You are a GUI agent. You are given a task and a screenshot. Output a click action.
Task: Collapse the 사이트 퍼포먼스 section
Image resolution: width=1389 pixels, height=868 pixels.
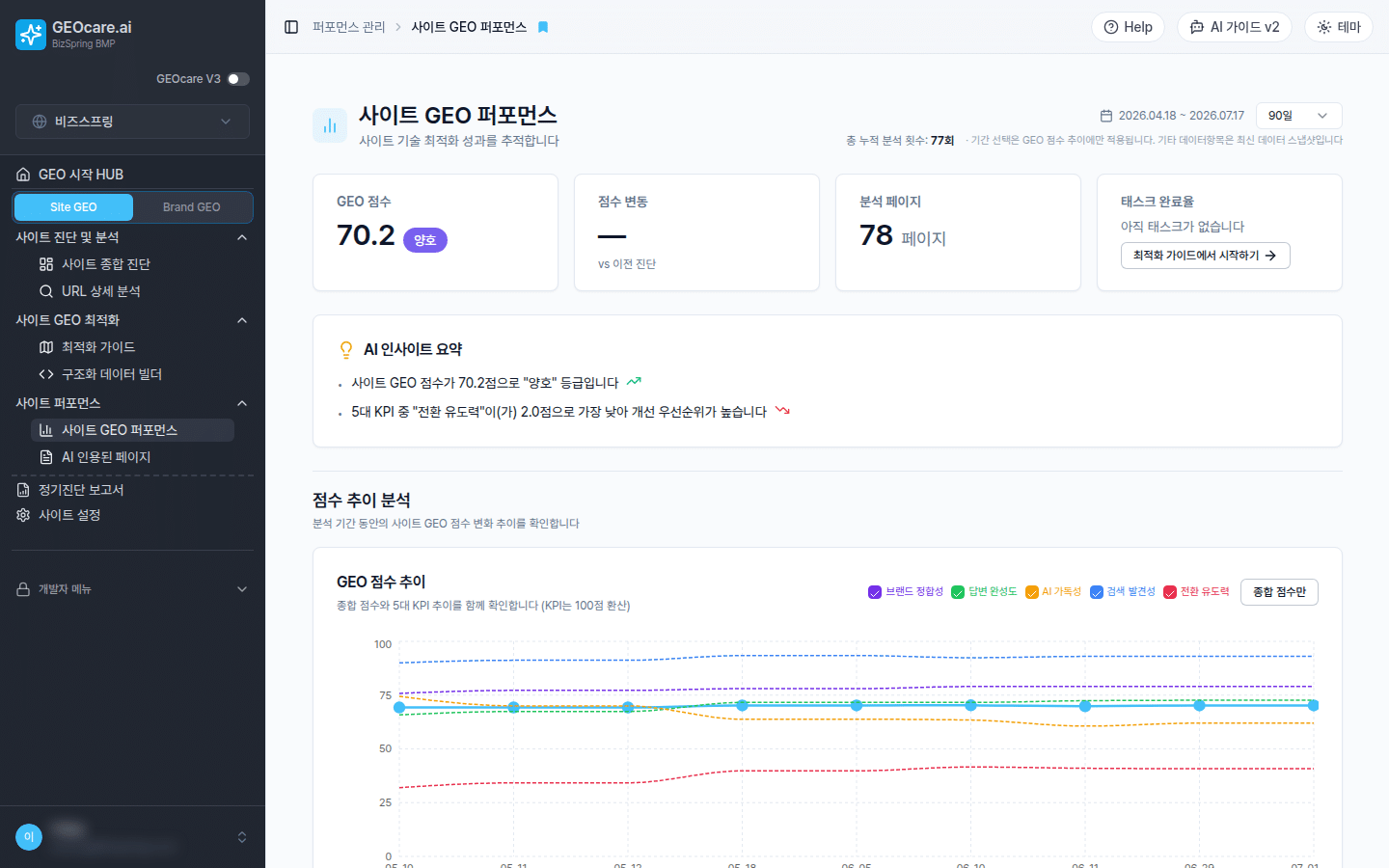click(x=242, y=403)
